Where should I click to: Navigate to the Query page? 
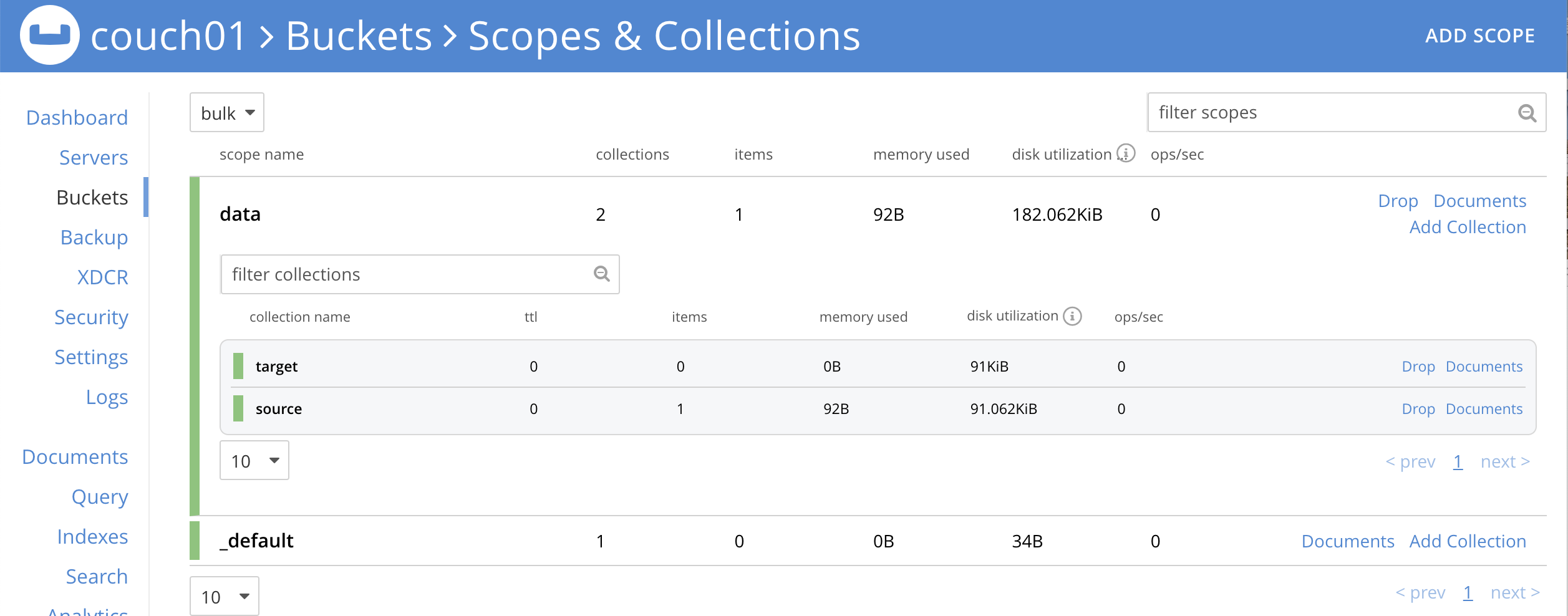tap(100, 497)
